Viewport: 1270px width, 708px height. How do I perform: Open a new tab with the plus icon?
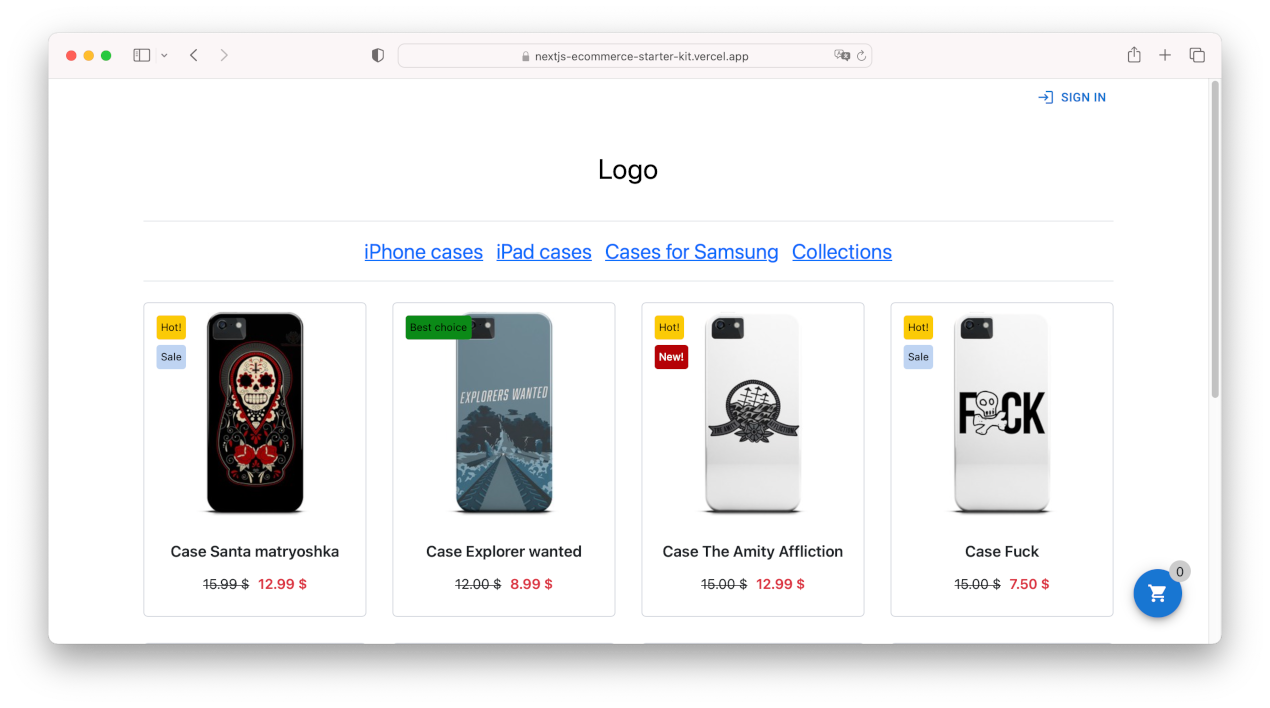coord(1165,55)
